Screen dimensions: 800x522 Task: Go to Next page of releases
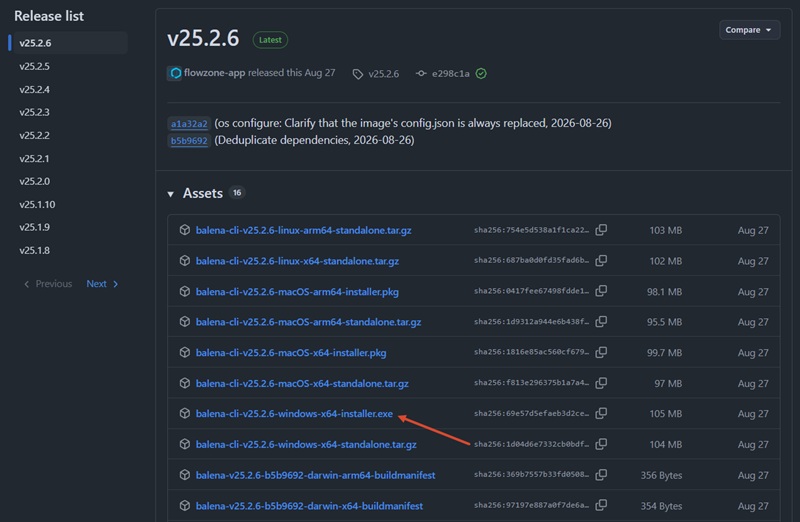(x=102, y=284)
